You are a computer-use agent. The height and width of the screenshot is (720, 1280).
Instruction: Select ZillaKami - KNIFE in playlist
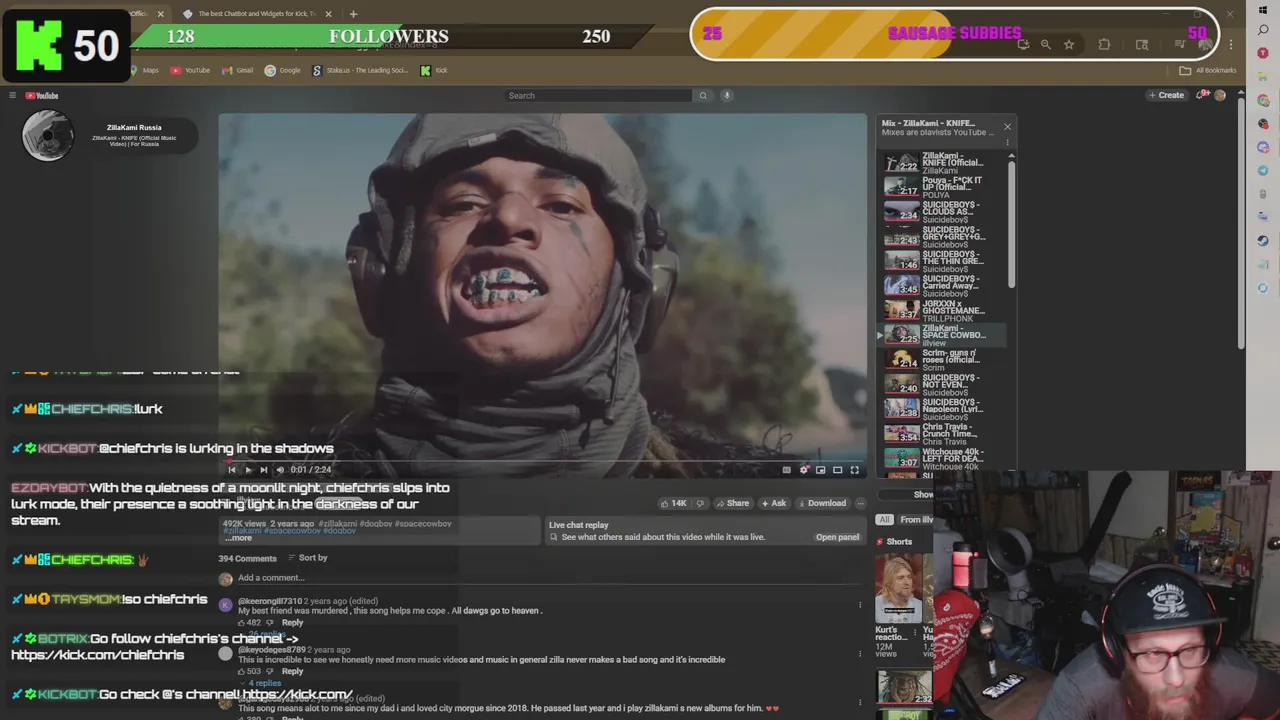pyautogui.click(x=943, y=163)
